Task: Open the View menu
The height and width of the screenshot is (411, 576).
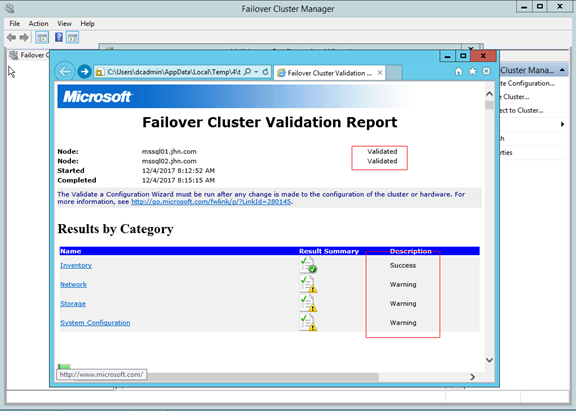Action: [64, 24]
